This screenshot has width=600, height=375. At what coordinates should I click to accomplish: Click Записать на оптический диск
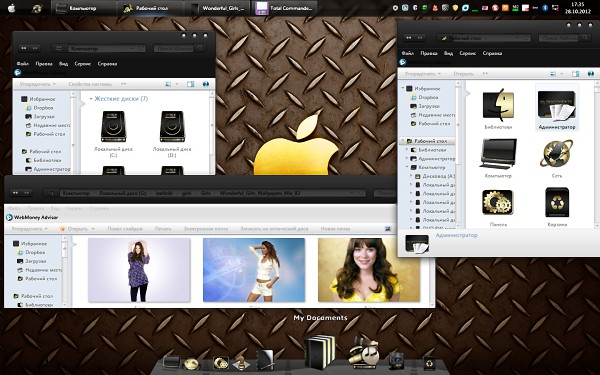coord(274,228)
